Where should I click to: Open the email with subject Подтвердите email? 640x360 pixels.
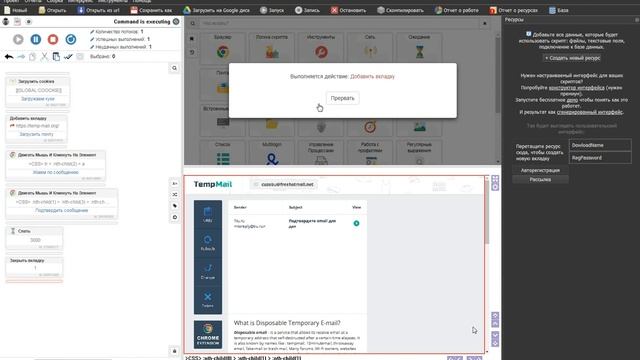[x=312, y=223]
